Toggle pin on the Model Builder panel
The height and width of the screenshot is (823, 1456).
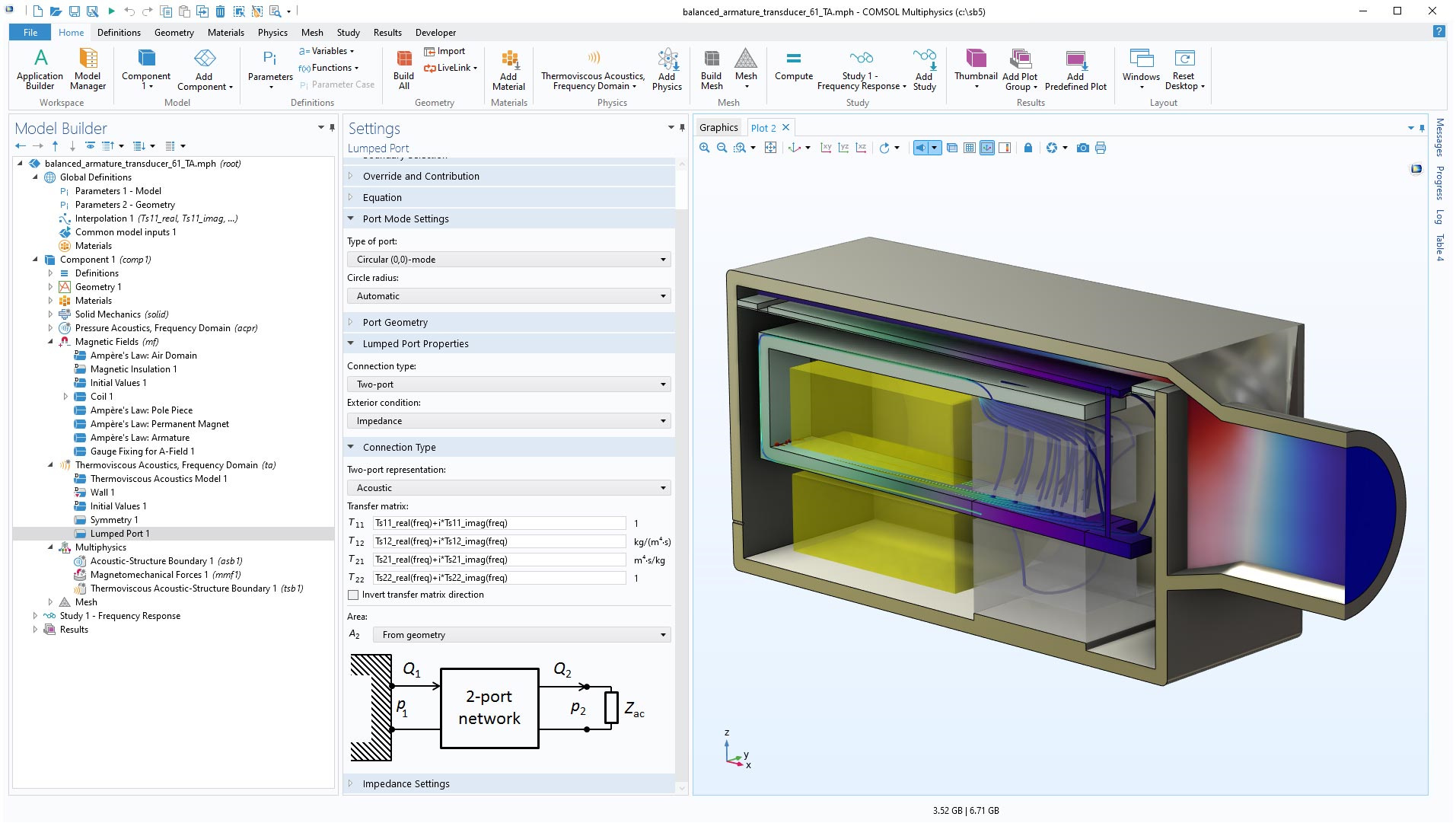332,128
